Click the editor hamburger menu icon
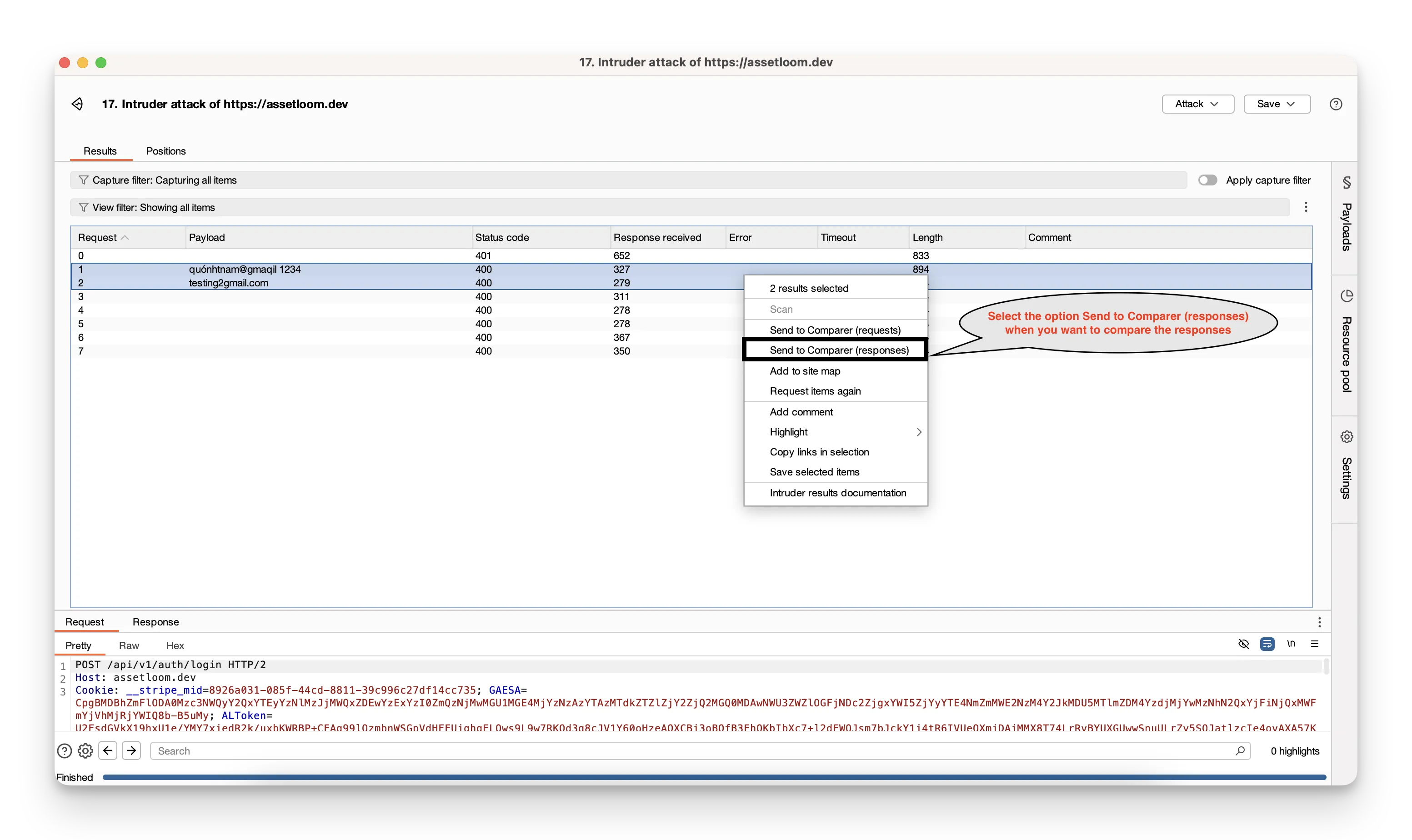This screenshot has width=1412, height=840. tap(1314, 644)
